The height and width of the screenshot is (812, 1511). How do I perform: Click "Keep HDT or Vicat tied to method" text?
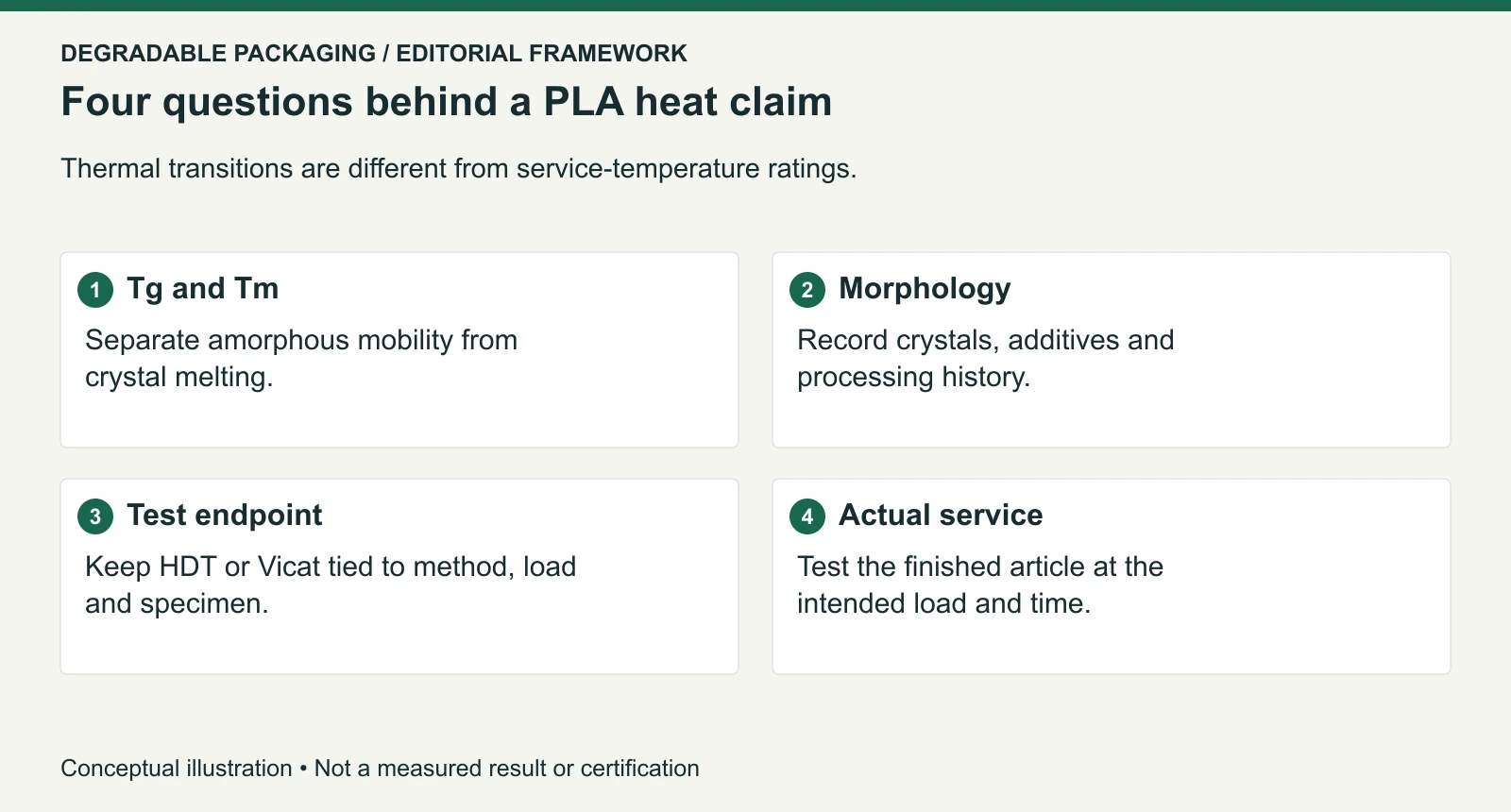tap(331, 585)
